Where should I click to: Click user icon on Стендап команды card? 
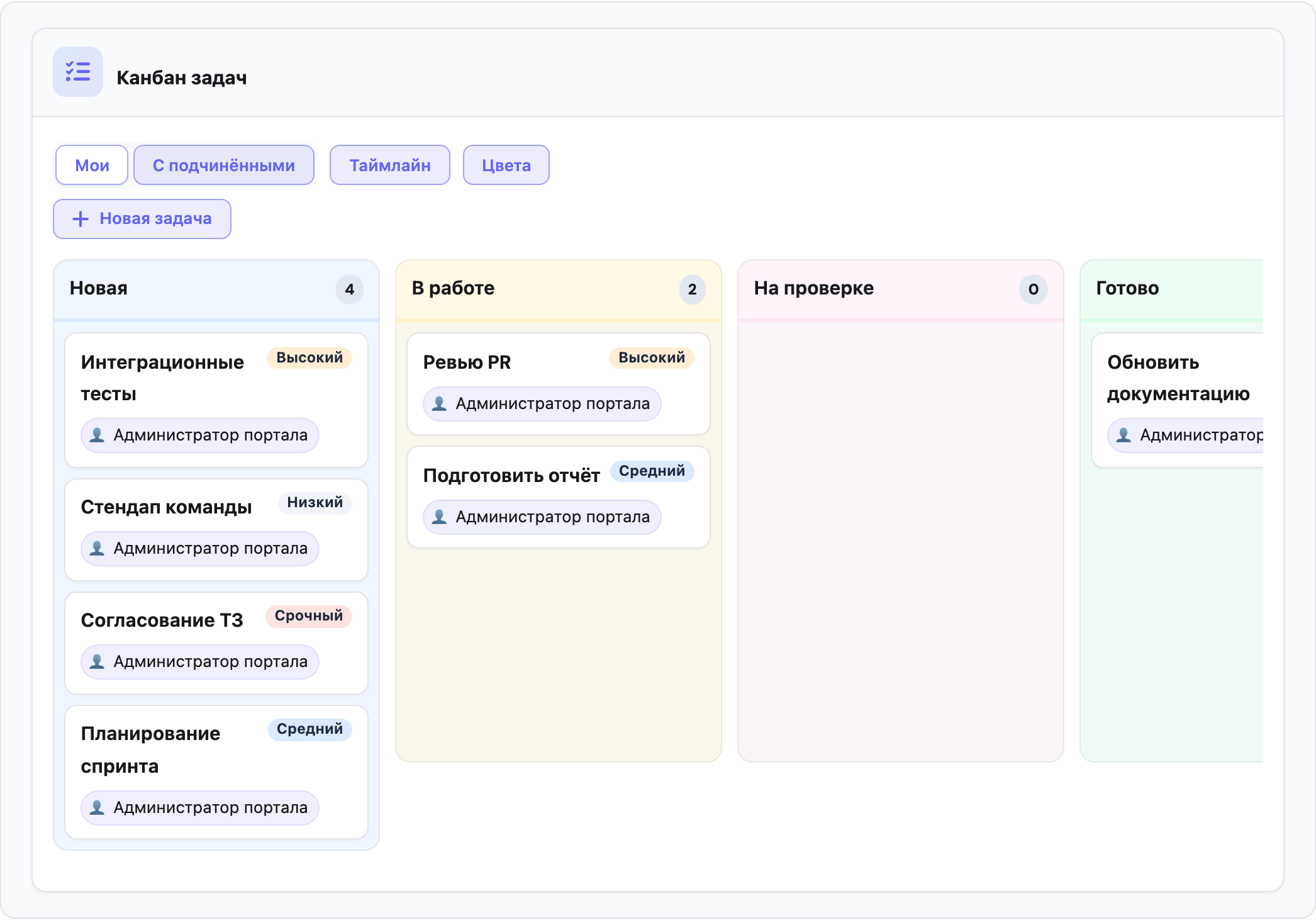(x=97, y=549)
